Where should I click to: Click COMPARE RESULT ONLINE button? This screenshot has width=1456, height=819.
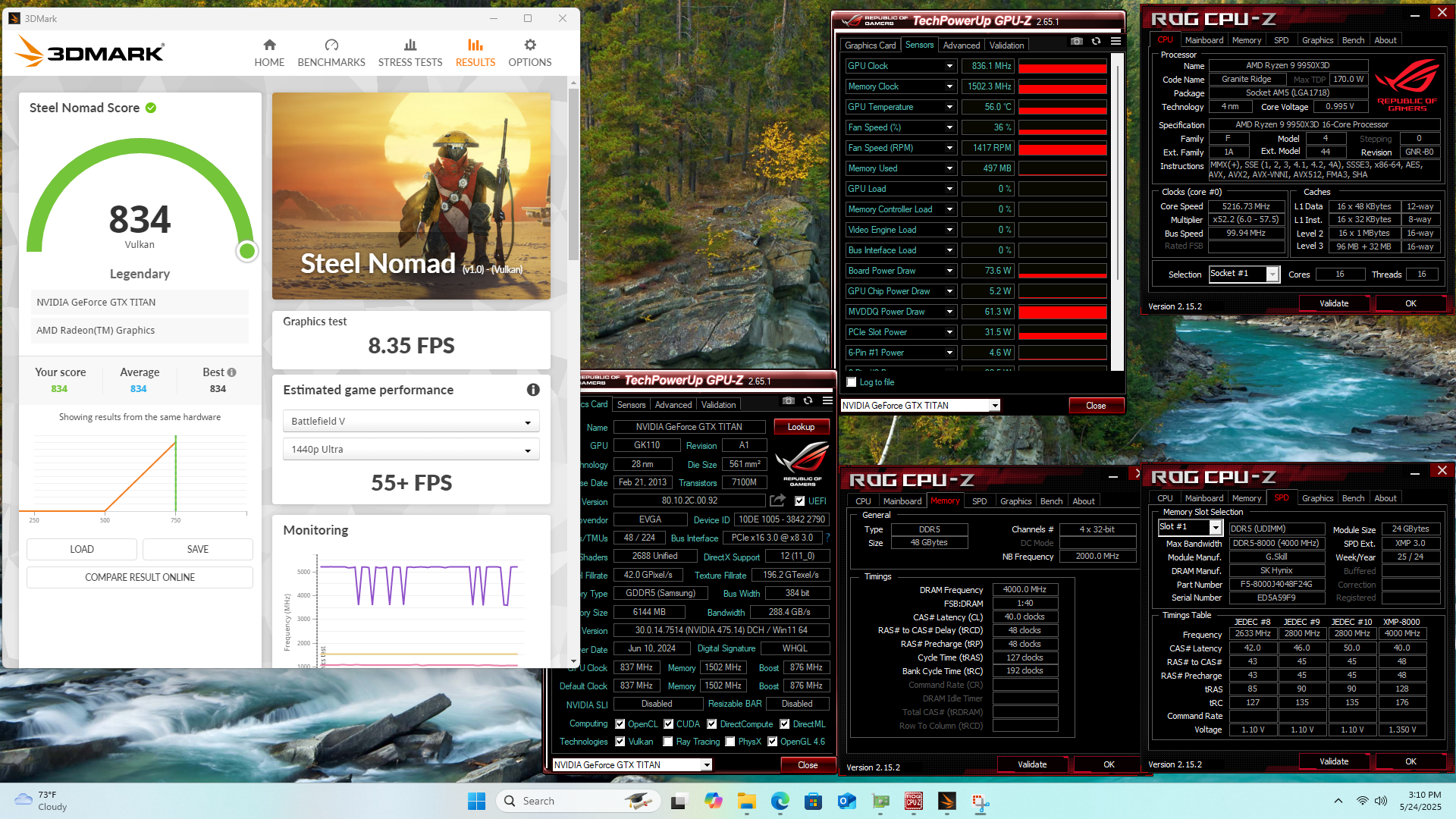click(x=140, y=577)
